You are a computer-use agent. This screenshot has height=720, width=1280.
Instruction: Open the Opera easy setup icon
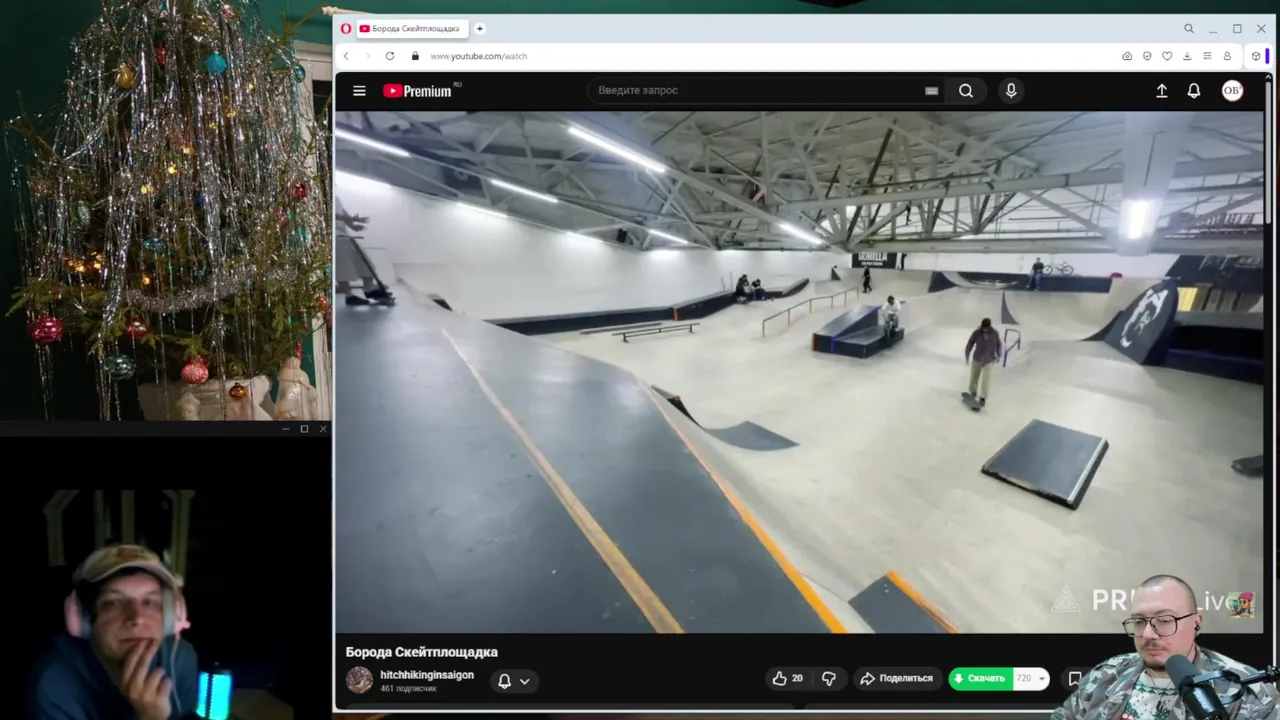(x=1207, y=56)
